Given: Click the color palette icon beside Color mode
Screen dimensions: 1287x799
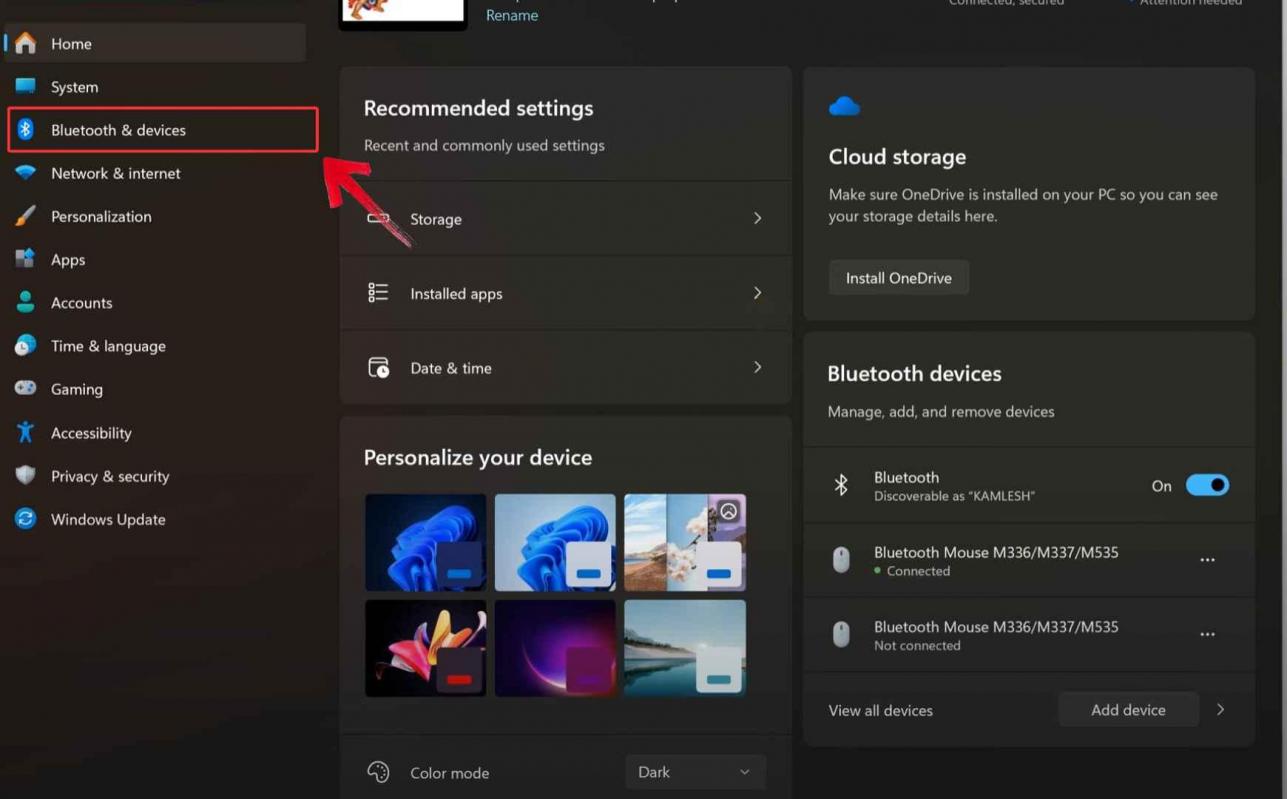Looking at the screenshot, I should tap(378, 771).
